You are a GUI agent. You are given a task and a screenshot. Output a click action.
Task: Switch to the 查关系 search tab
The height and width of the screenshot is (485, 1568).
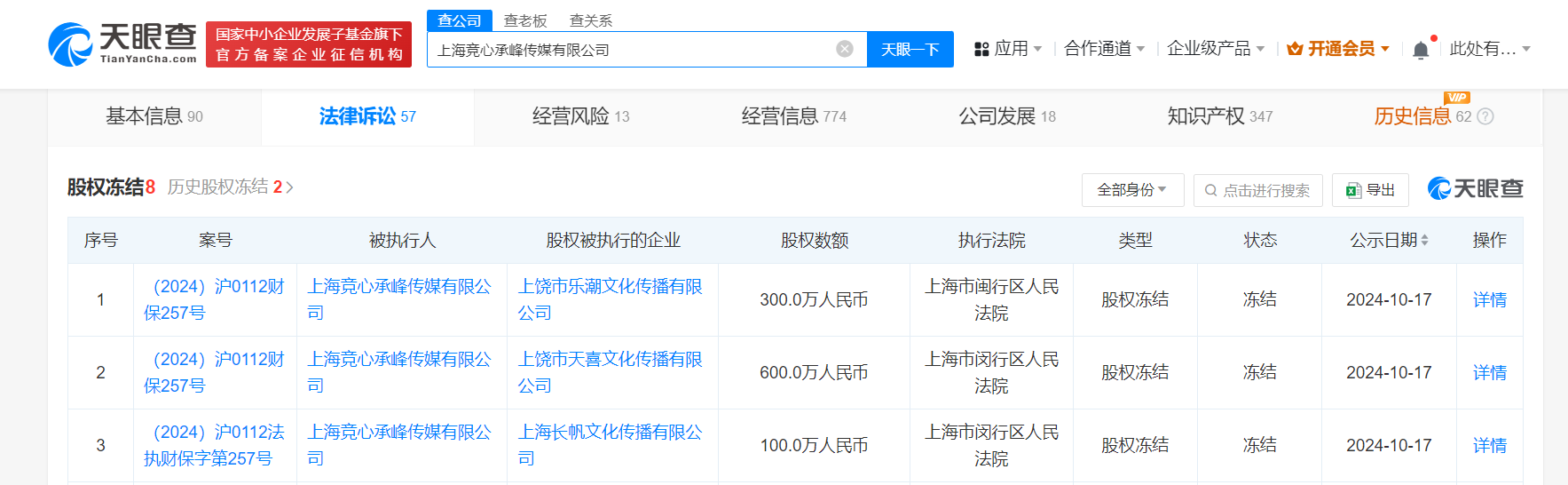tap(591, 20)
